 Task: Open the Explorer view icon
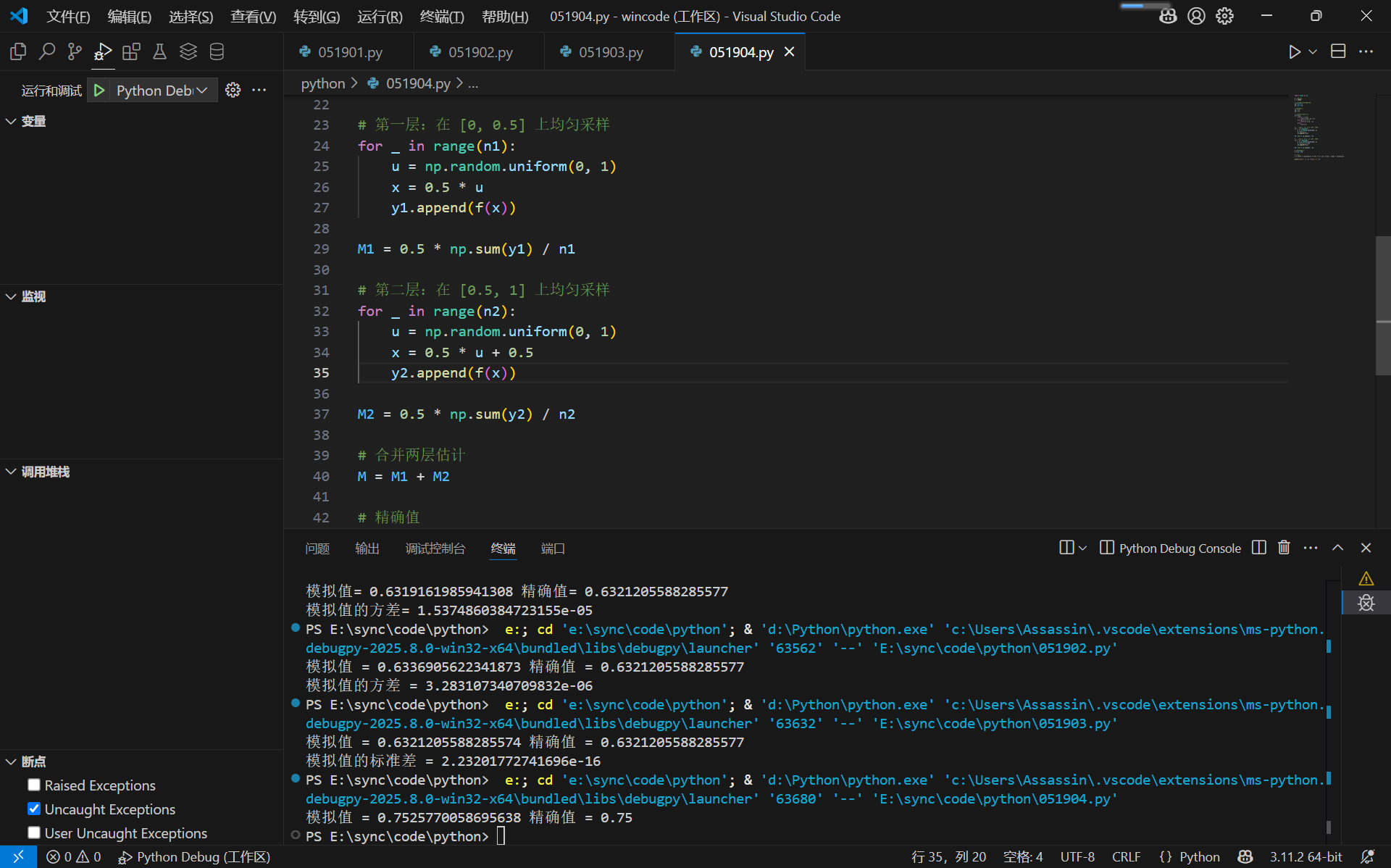(18, 51)
